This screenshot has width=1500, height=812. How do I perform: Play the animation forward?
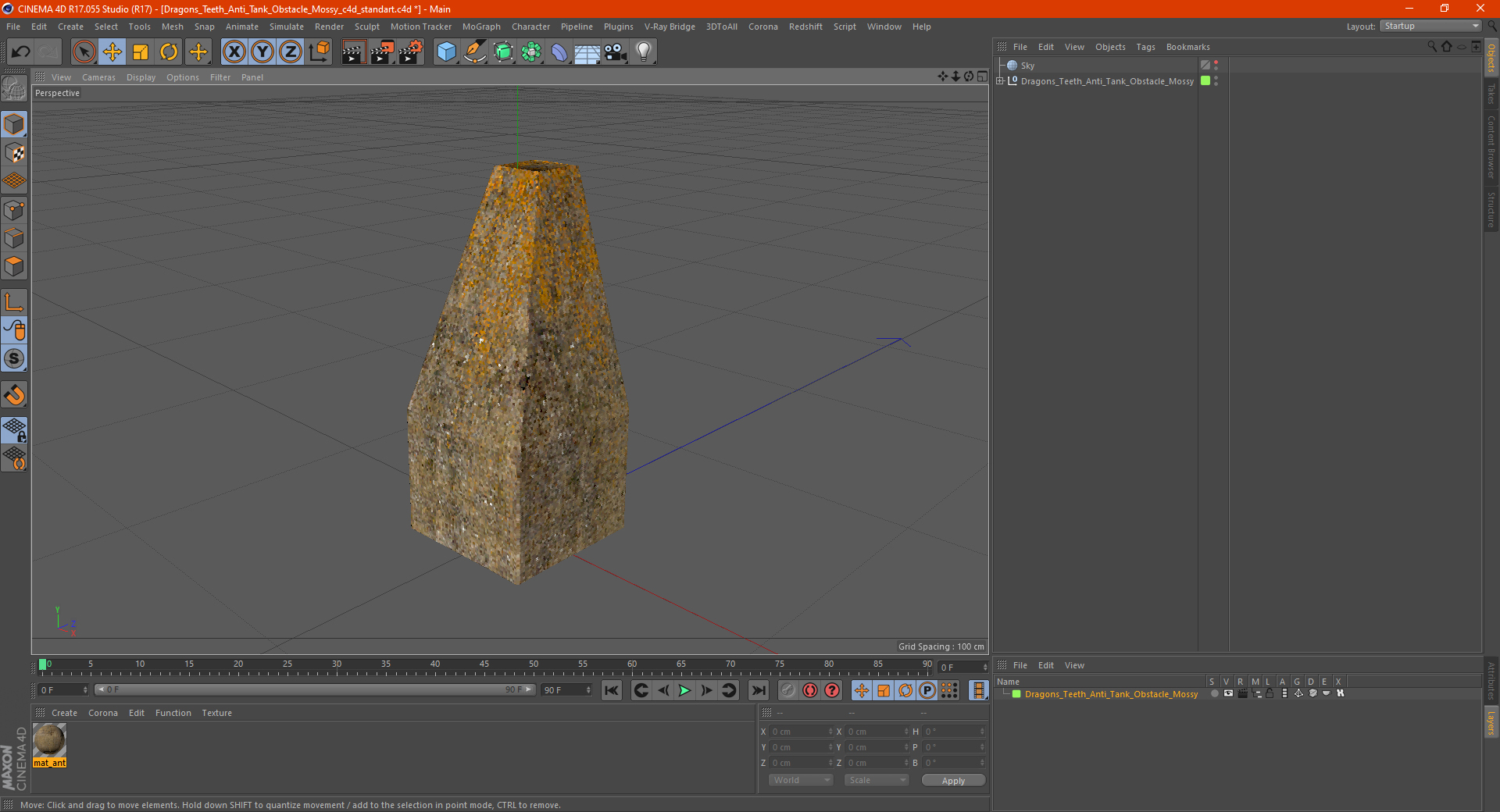(x=684, y=690)
